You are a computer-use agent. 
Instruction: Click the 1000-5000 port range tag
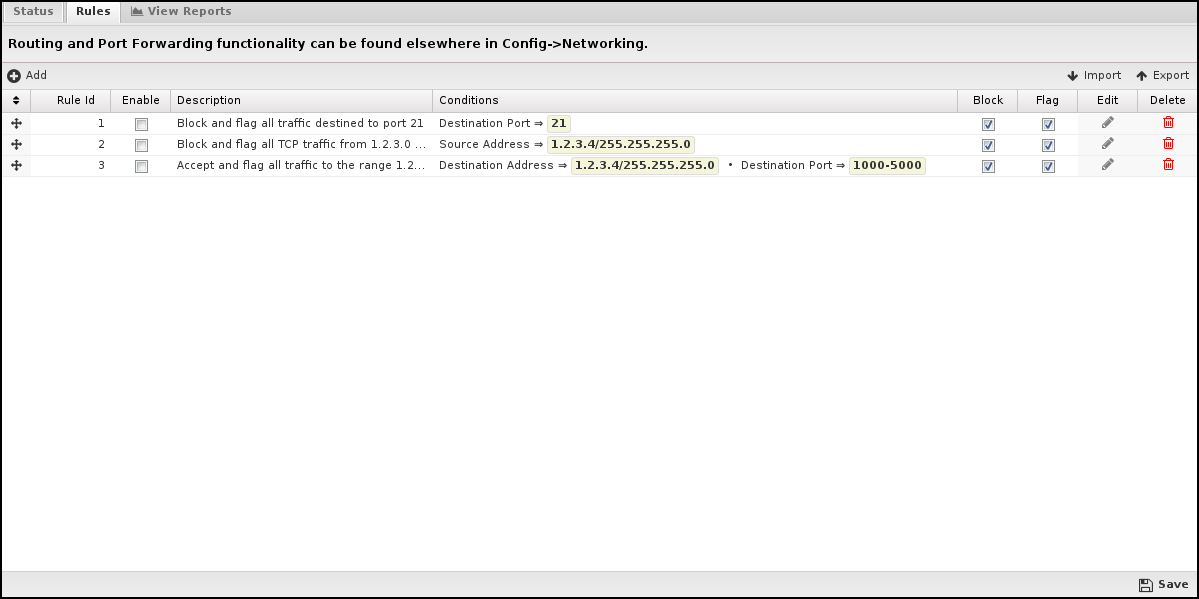pyautogui.click(x=887, y=165)
